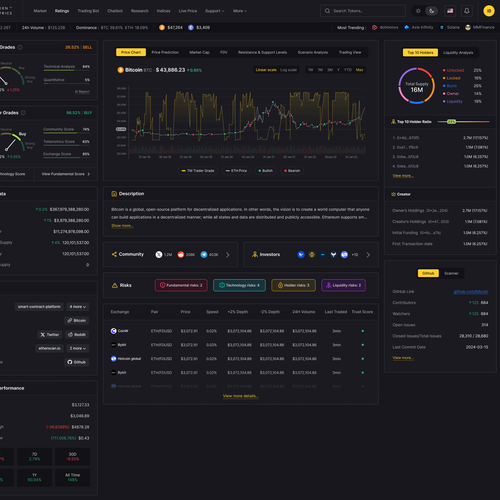Image resolution: width=500 pixels, height=500 pixels.
Task: Click the Hotcoin global exchange logo
Action: [x=113, y=359]
